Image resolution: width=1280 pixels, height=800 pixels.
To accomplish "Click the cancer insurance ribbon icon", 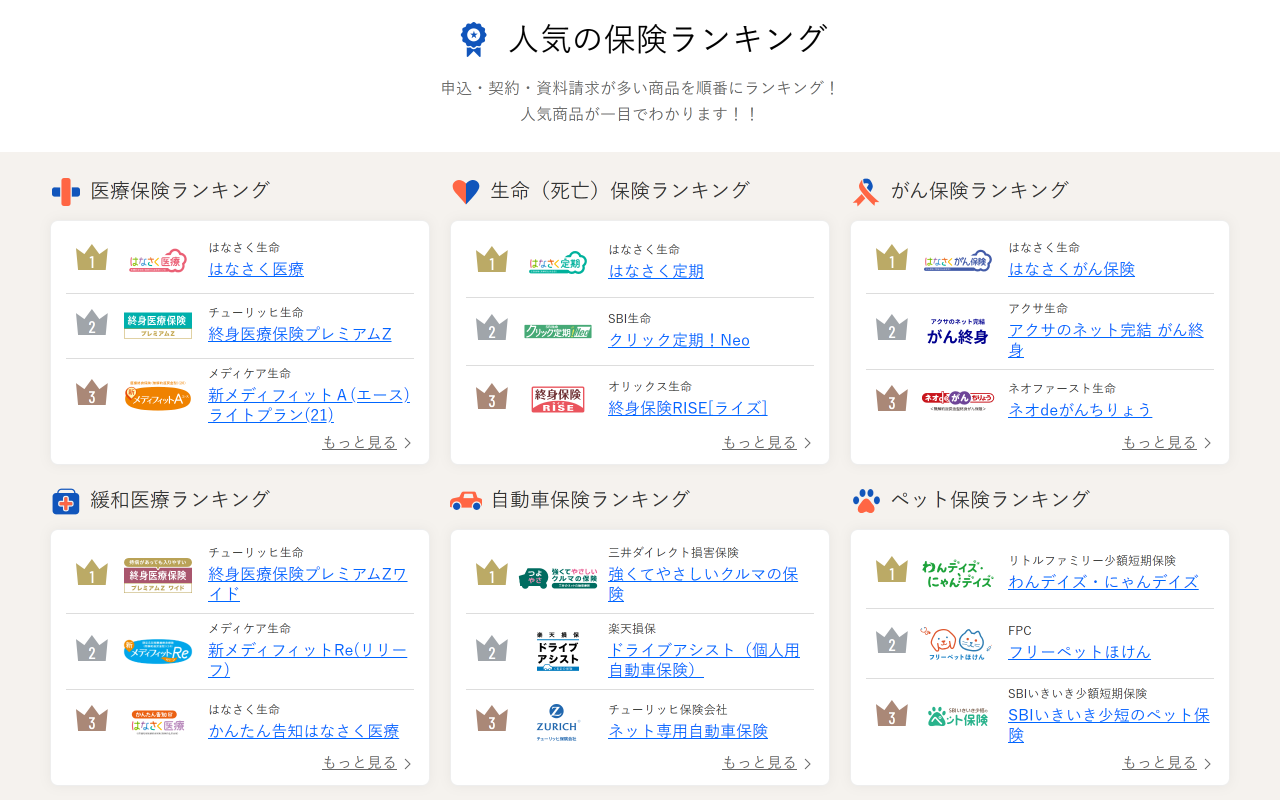I will point(866,191).
